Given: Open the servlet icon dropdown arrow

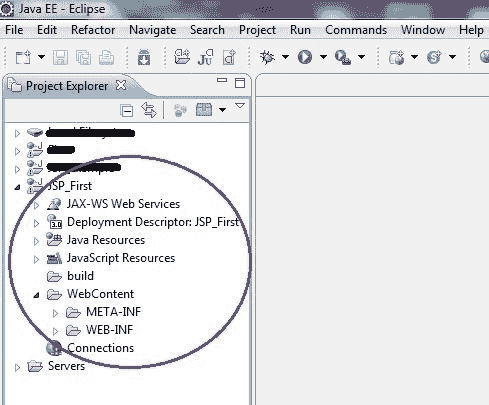Looking at the screenshot, I should (x=452, y=57).
